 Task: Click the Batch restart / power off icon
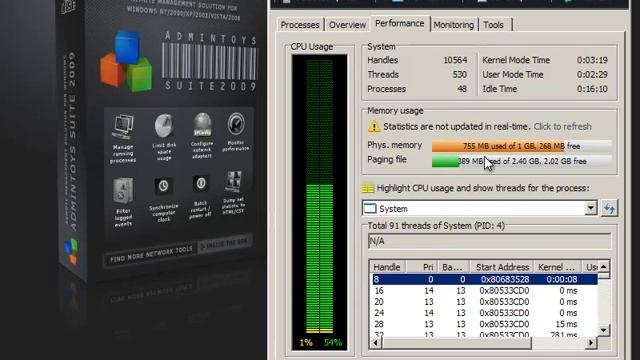[201, 184]
